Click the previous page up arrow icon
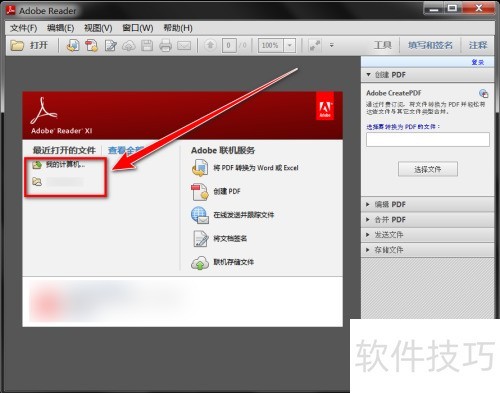The width and height of the screenshot is (500, 393). [x=210, y=45]
